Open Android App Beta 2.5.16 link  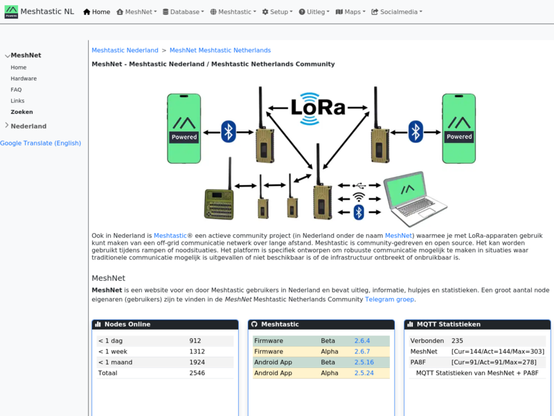coord(364,362)
